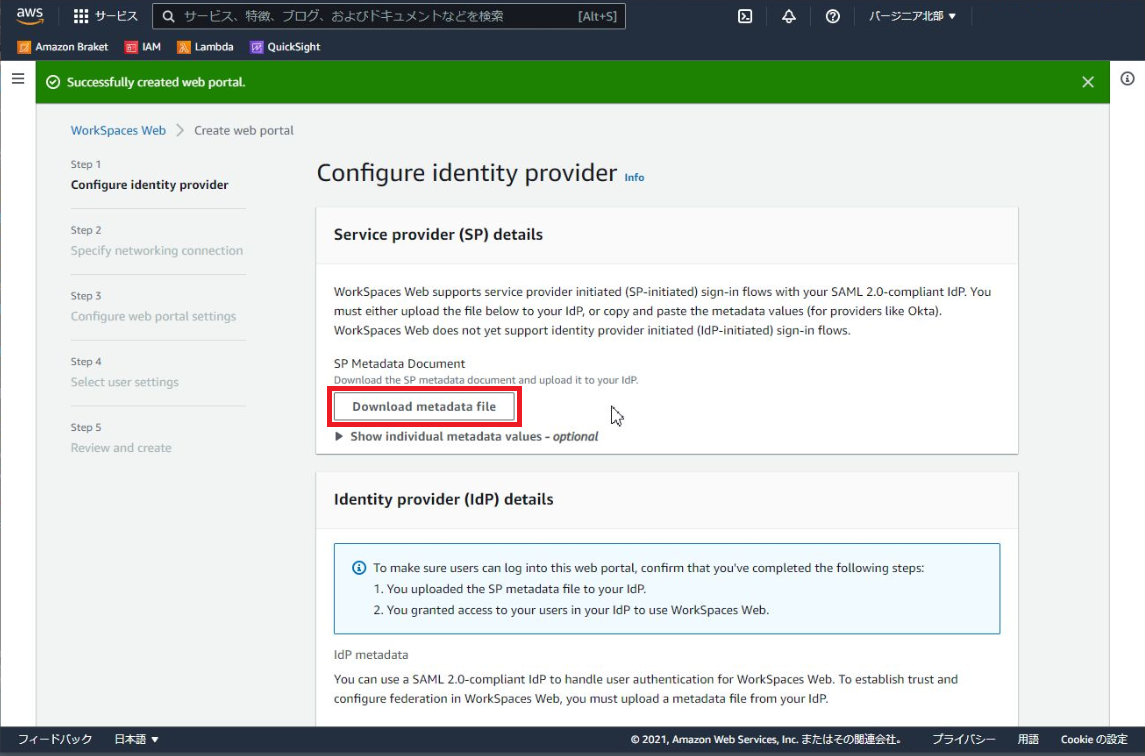Open the CloudShell terminal icon

click(745, 16)
